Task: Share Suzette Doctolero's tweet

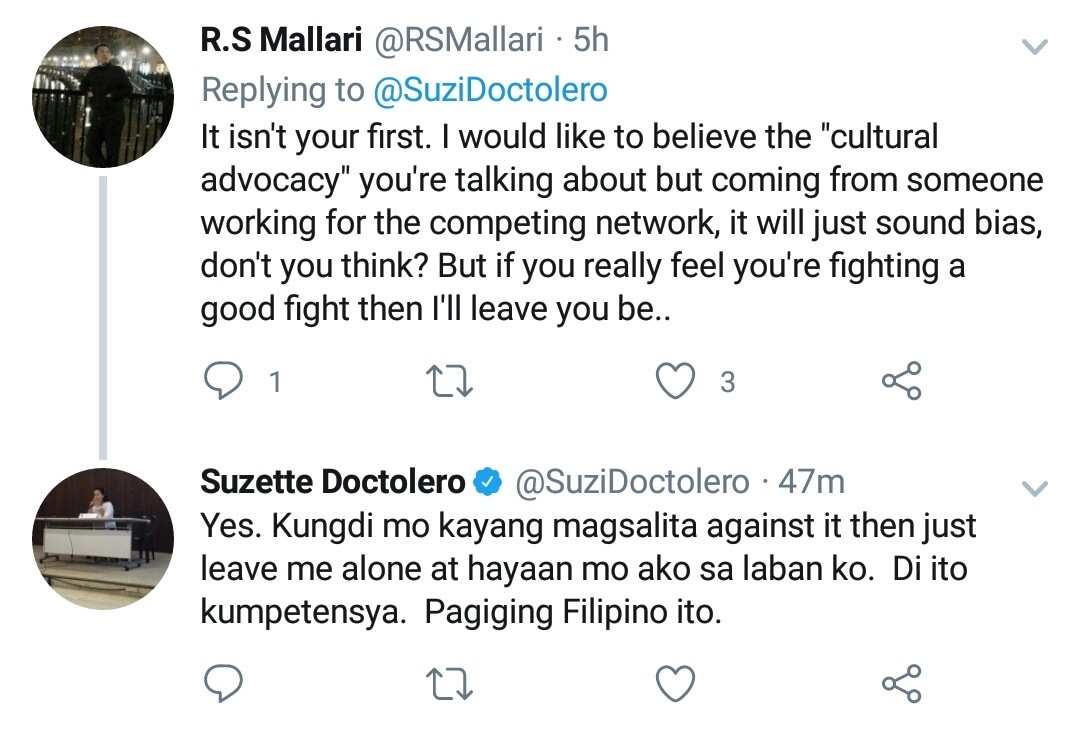Action: (902, 683)
